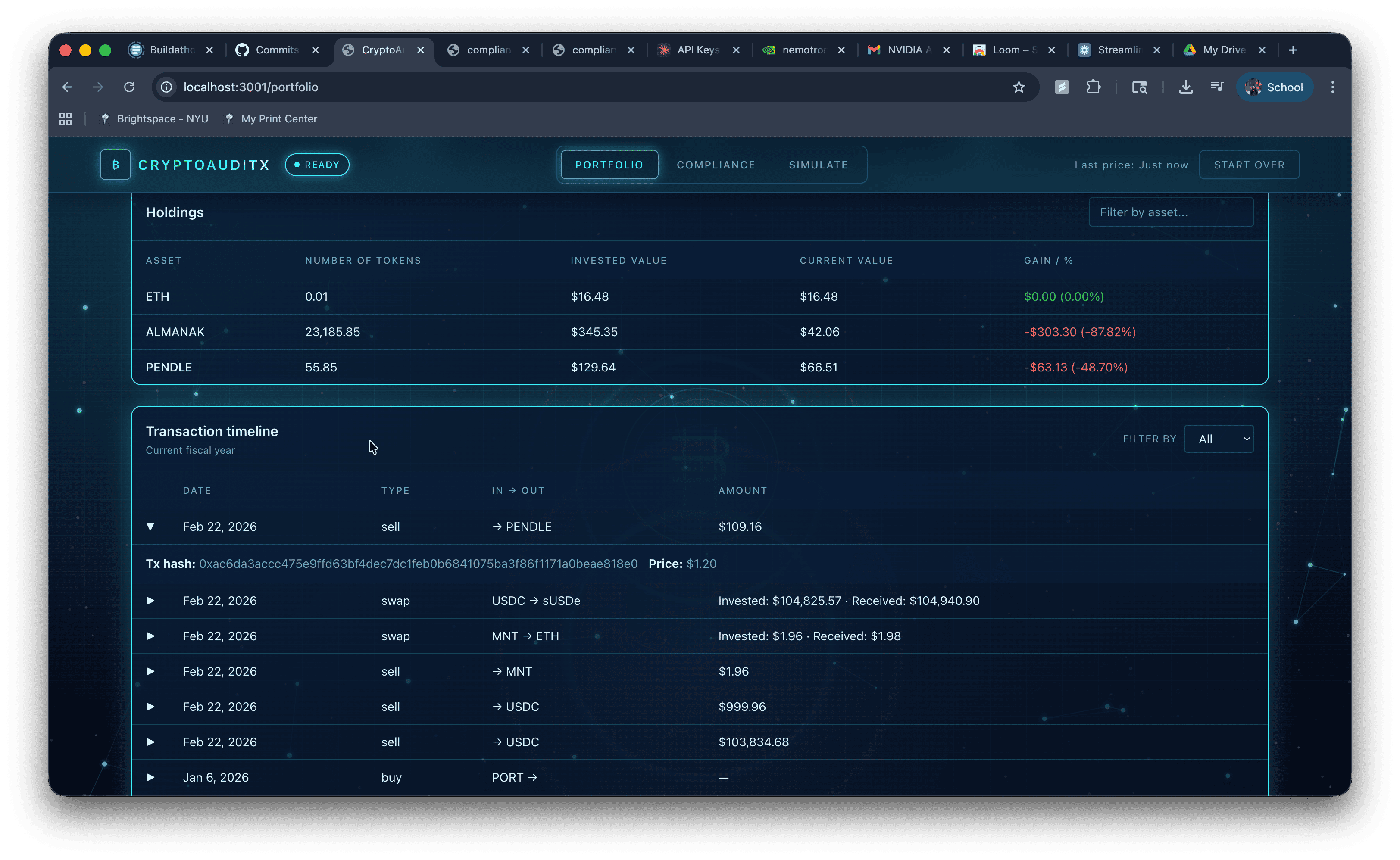Bookmark this page with star icon
1400x860 pixels.
pyautogui.click(x=1018, y=87)
